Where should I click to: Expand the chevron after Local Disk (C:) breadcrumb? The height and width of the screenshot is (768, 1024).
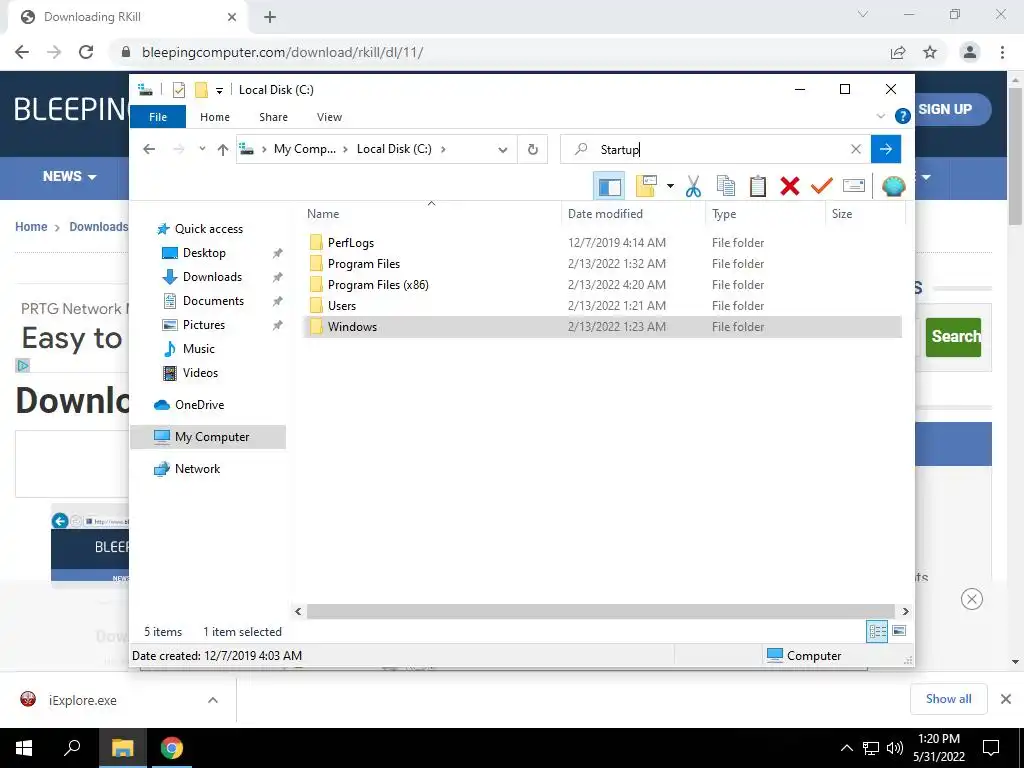443,149
